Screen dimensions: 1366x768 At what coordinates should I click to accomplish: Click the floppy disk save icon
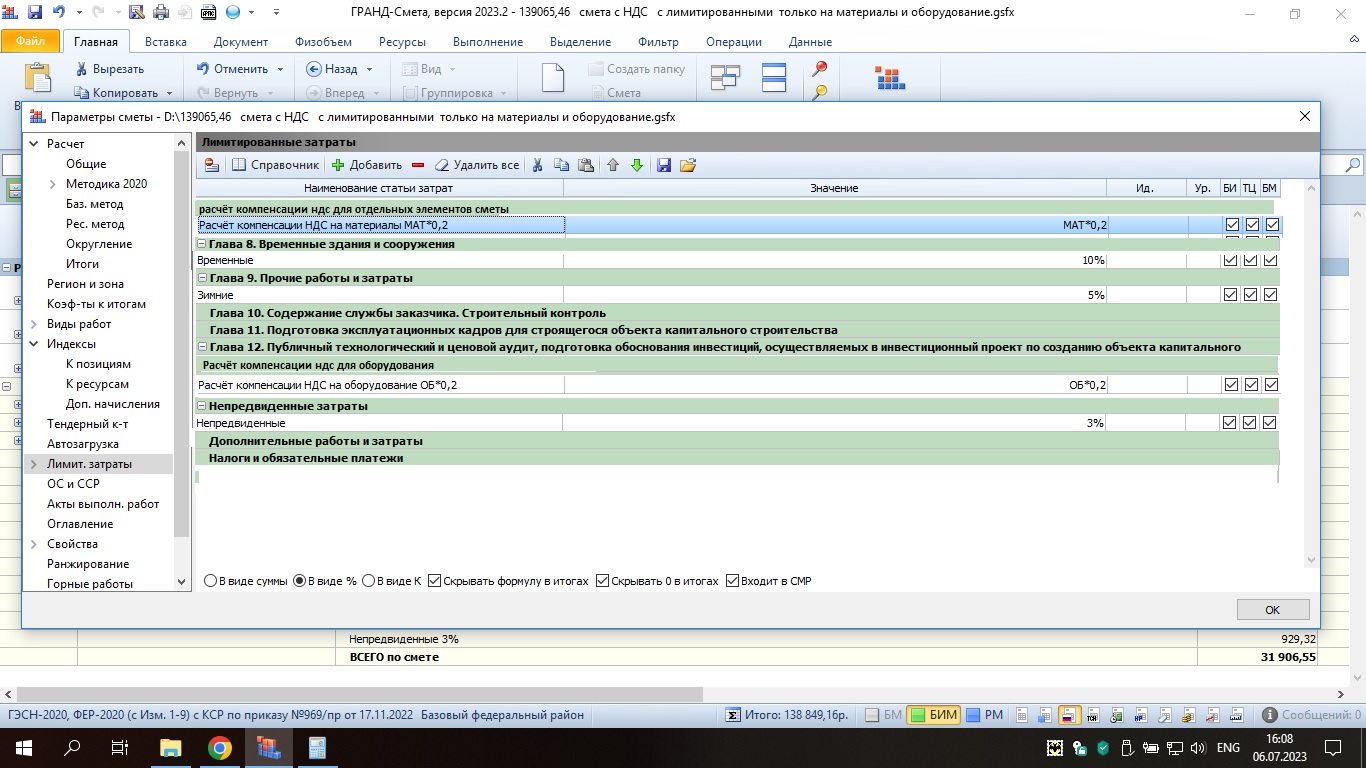coord(664,165)
